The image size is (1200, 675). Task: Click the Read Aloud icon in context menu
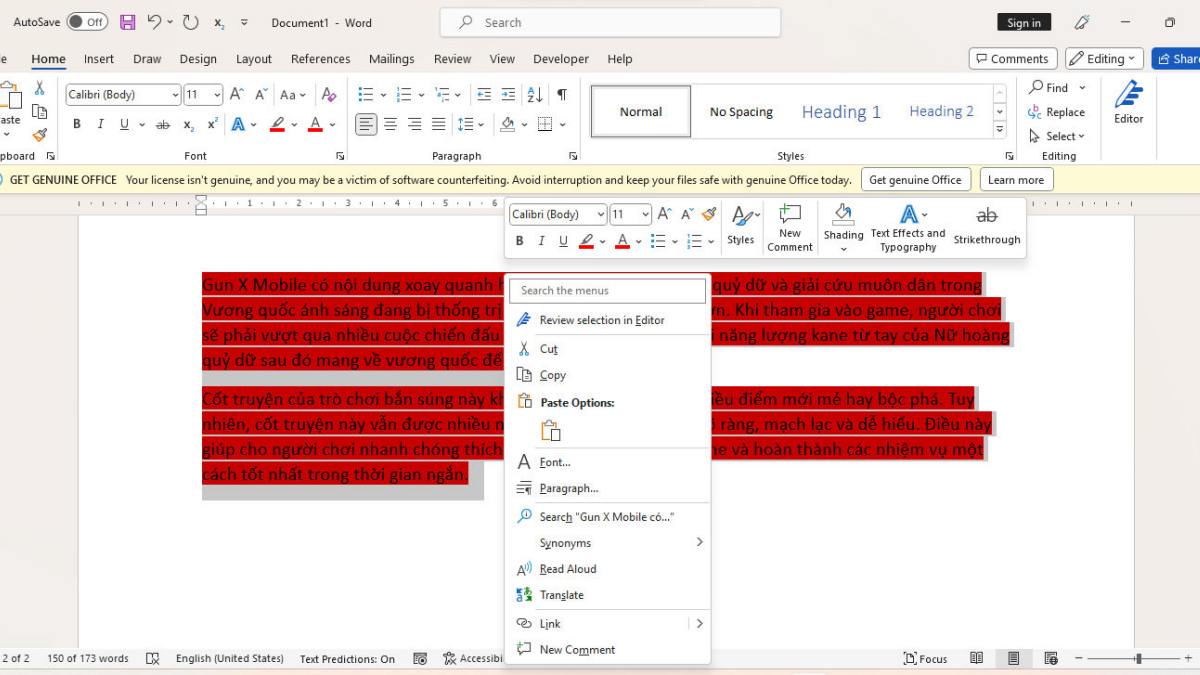point(524,569)
